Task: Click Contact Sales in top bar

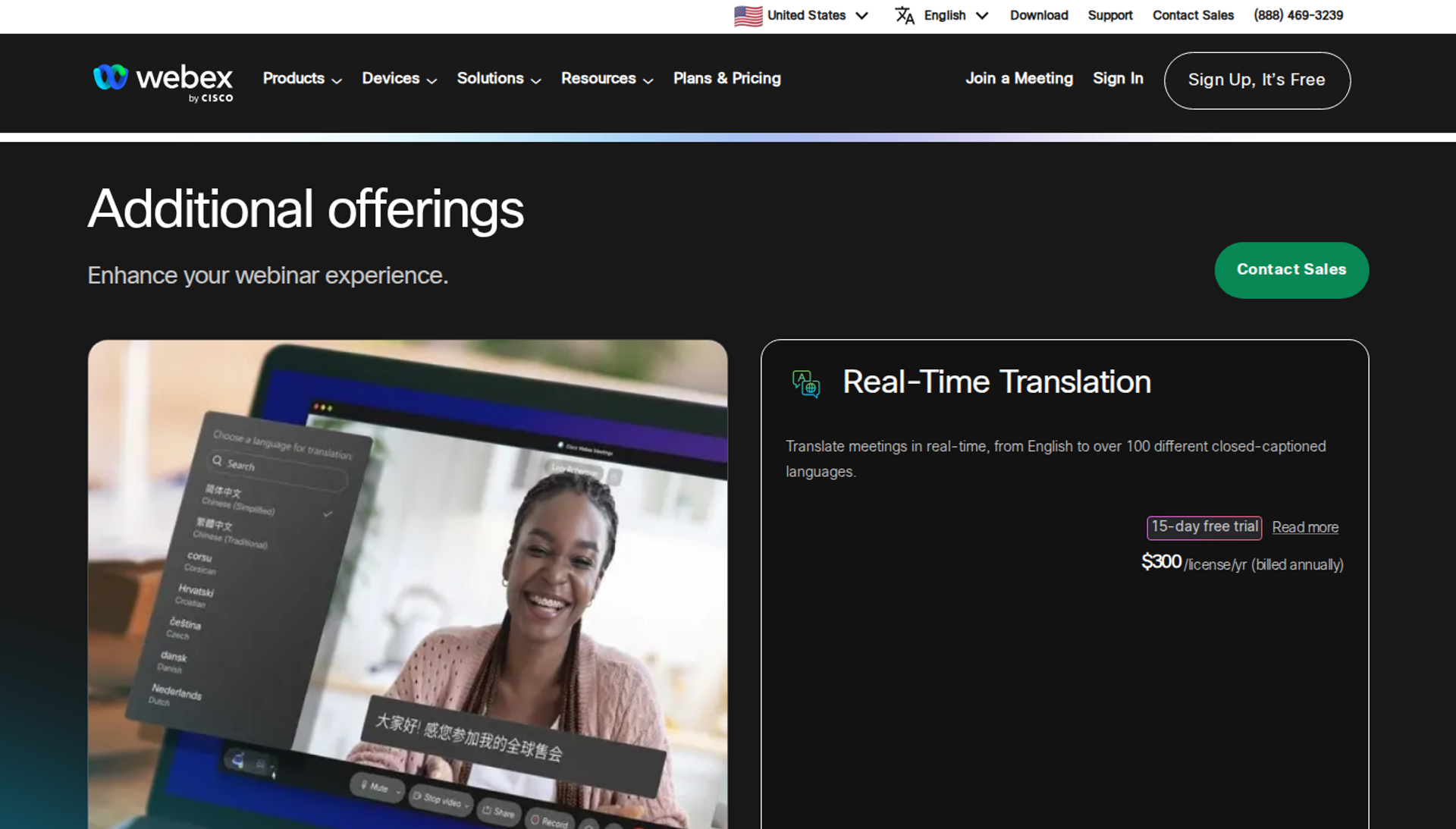Action: coord(1193,15)
